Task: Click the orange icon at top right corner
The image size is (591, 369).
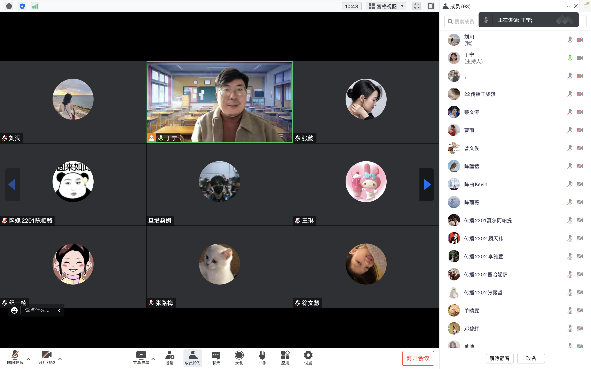Action: 587,3
